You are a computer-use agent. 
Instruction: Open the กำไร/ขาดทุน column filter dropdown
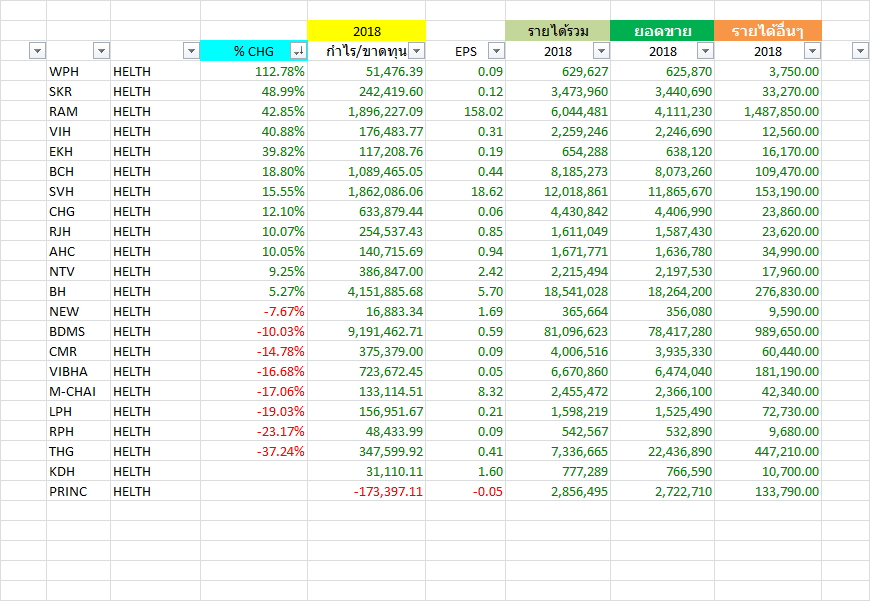(x=417, y=51)
